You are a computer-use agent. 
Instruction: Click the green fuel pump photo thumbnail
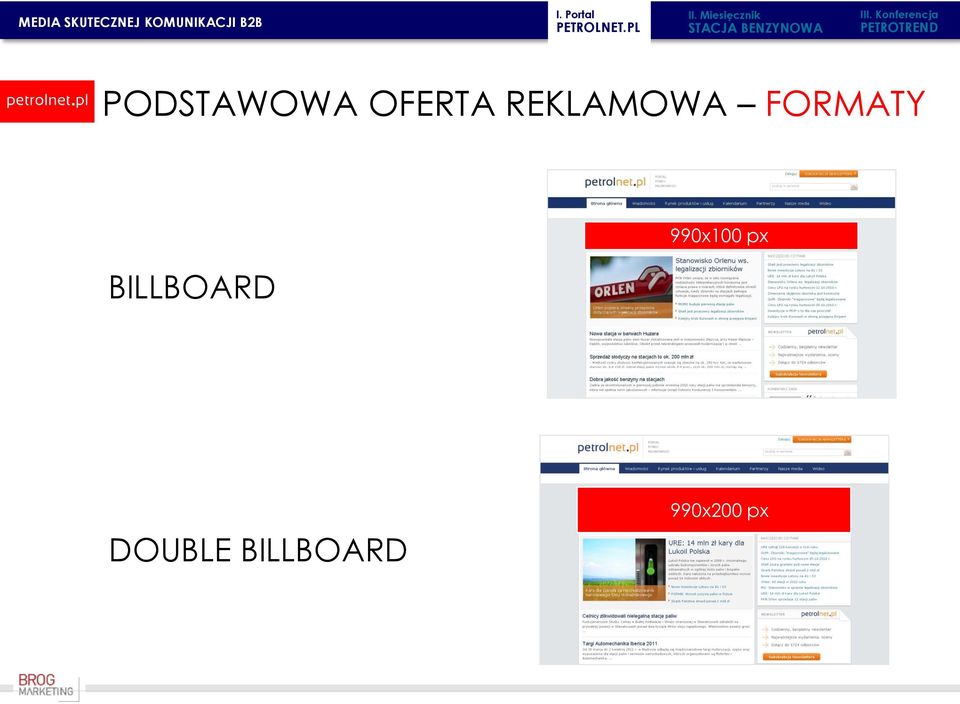pos(624,569)
